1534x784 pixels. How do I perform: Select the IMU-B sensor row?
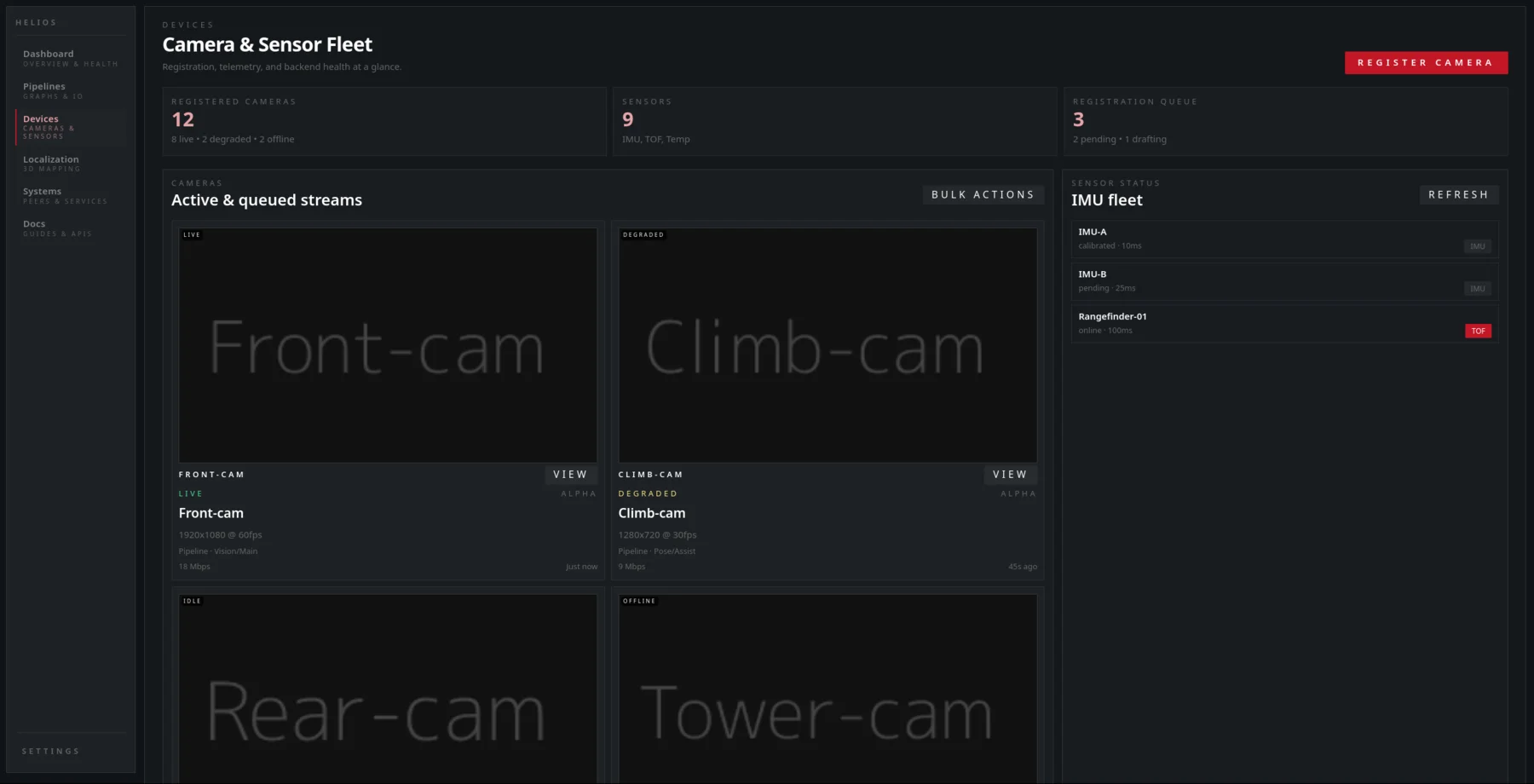[x=1284, y=282]
